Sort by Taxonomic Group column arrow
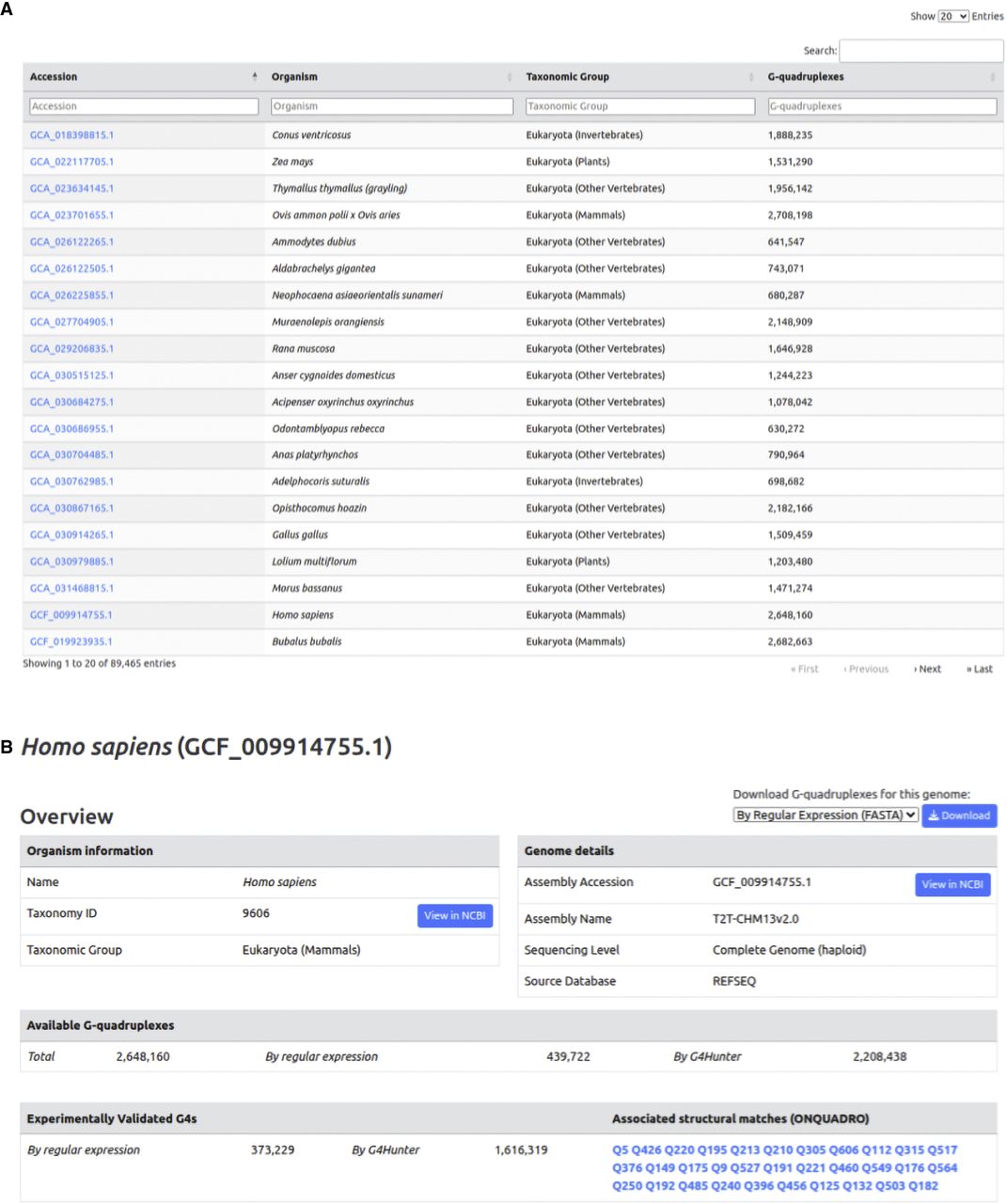Image resolution: width=1007 pixels, height=1204 pixels. (751, 77)
